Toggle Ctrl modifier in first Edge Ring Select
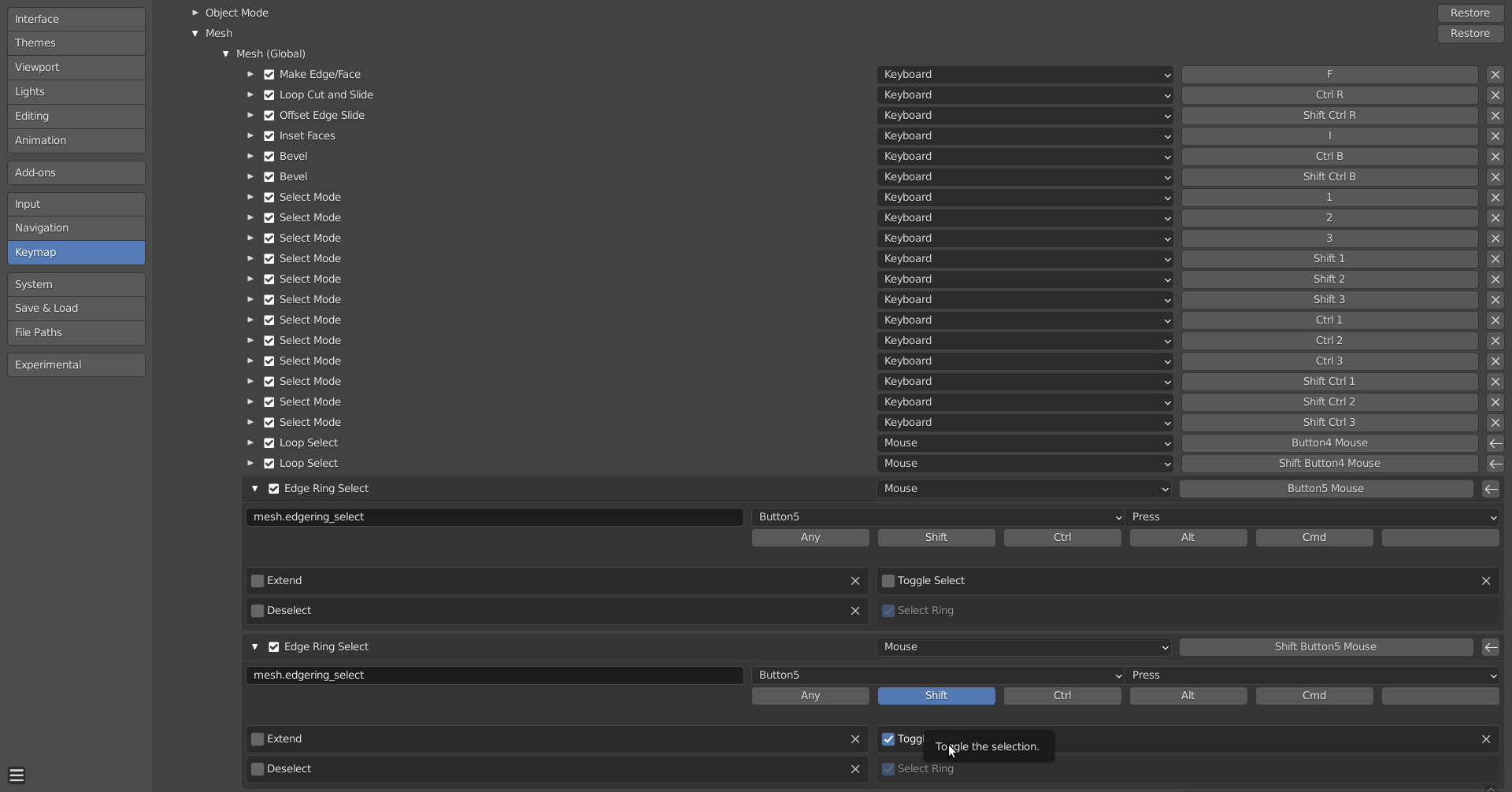 (x=1062, y=538)
